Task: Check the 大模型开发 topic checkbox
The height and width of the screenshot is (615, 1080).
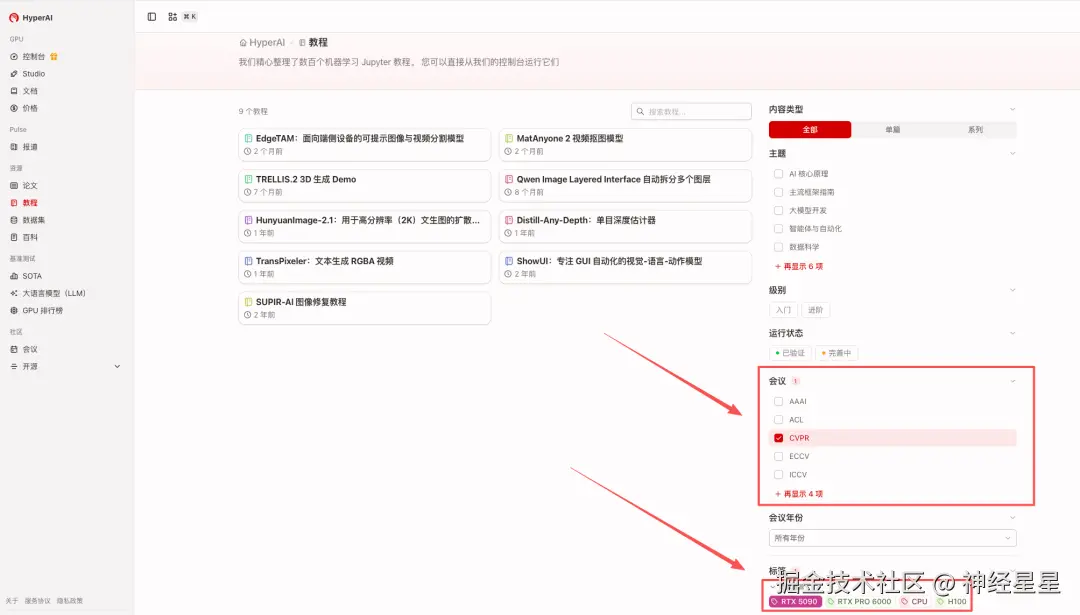Action: pyautogui.click(x=778, y=210)
